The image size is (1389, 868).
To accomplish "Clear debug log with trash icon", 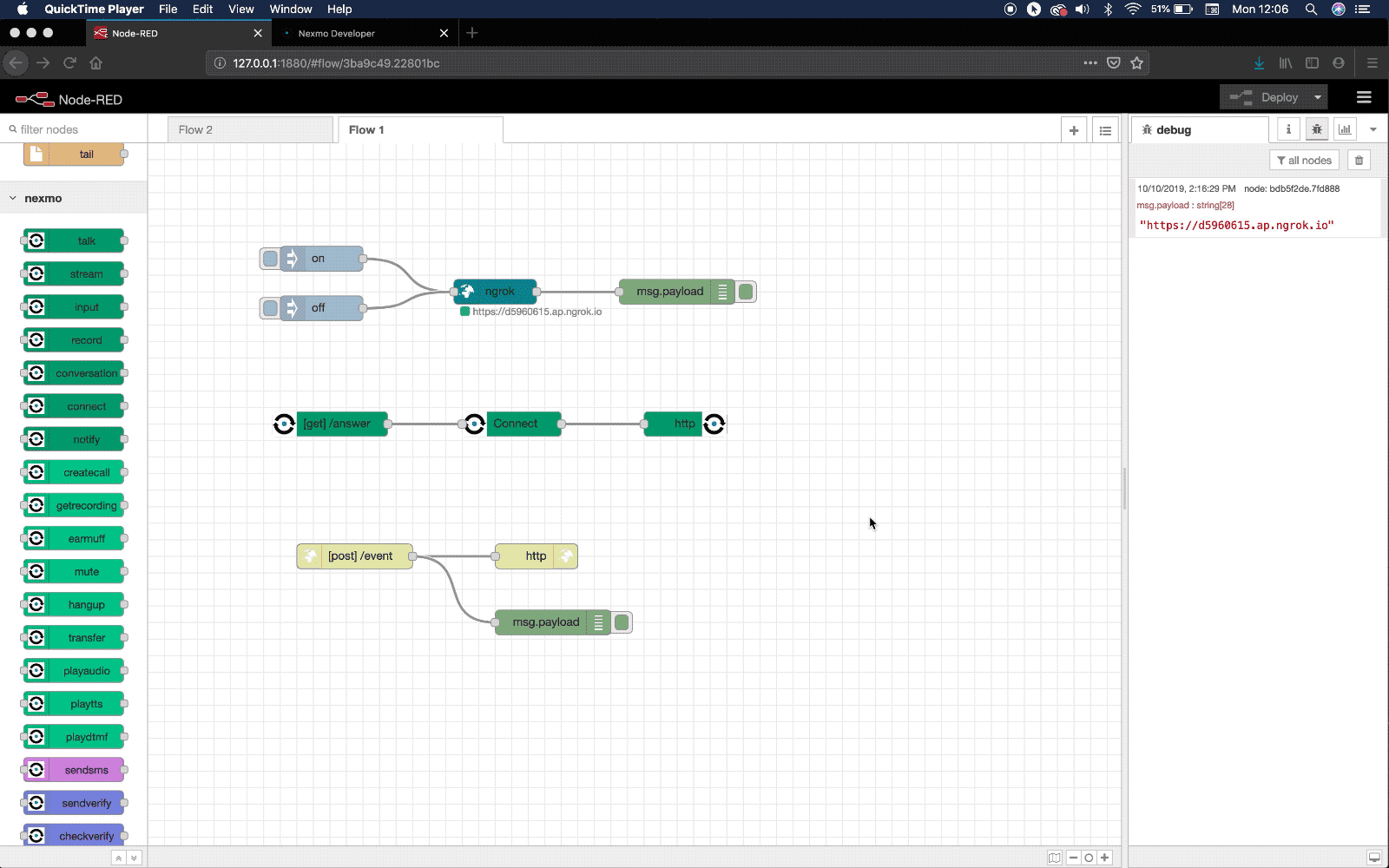I will click(1359, 161).
